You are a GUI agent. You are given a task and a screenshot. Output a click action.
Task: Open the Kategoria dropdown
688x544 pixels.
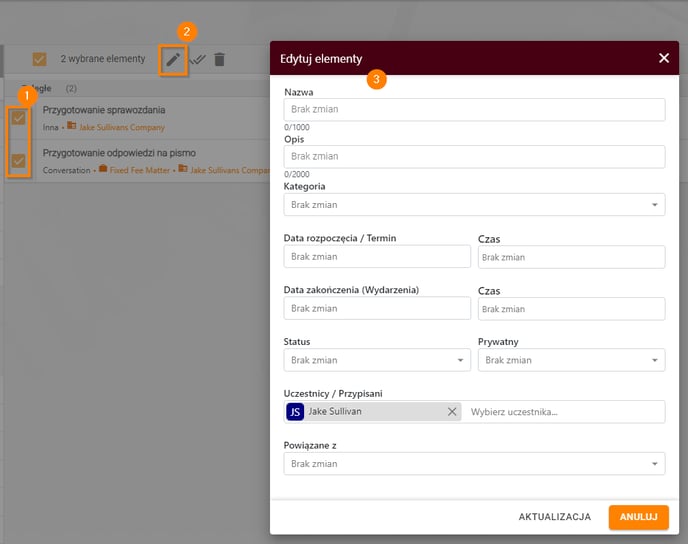tap(474, 205)
